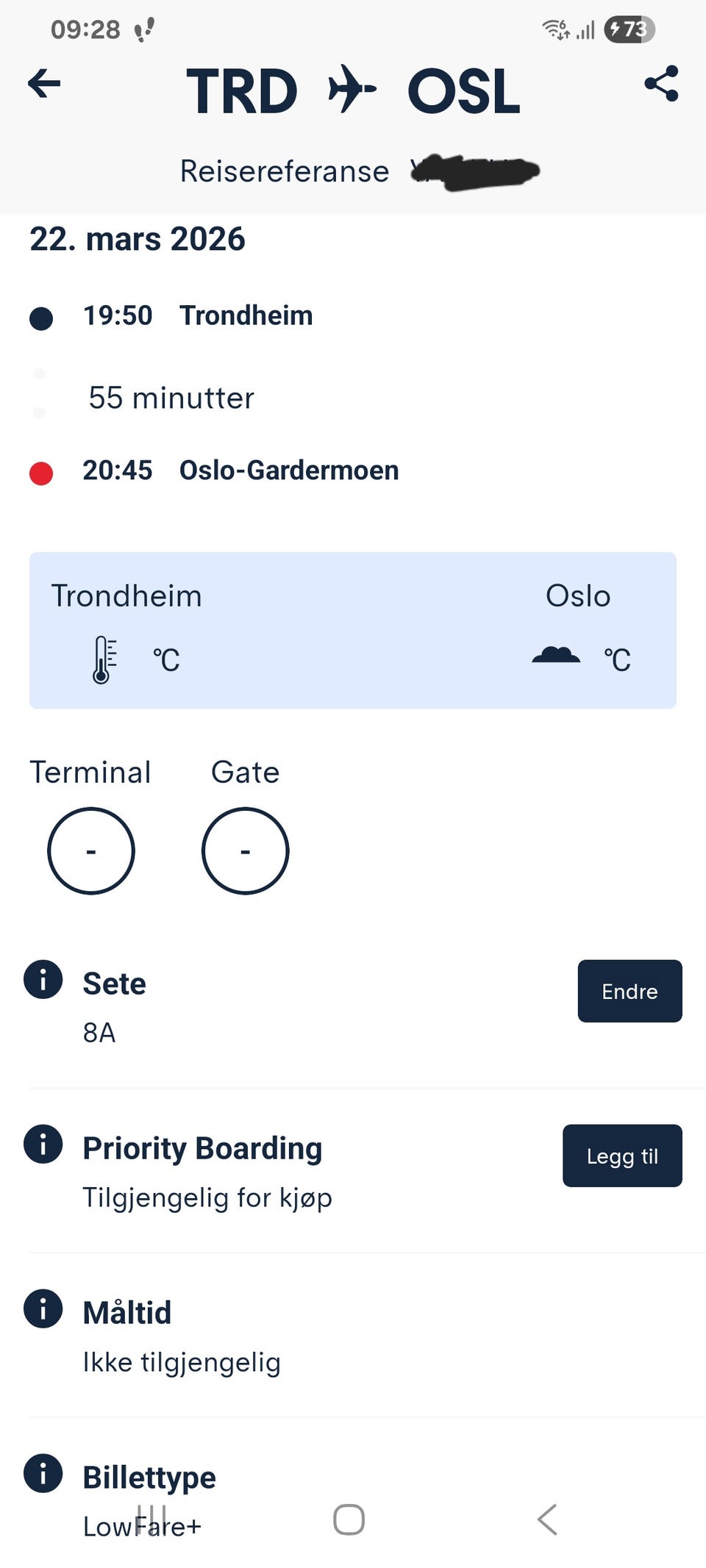This screenshot has height=1568, width=706.
Task: Tap the info icon next to Priority Boarding
Action: 43,1145
